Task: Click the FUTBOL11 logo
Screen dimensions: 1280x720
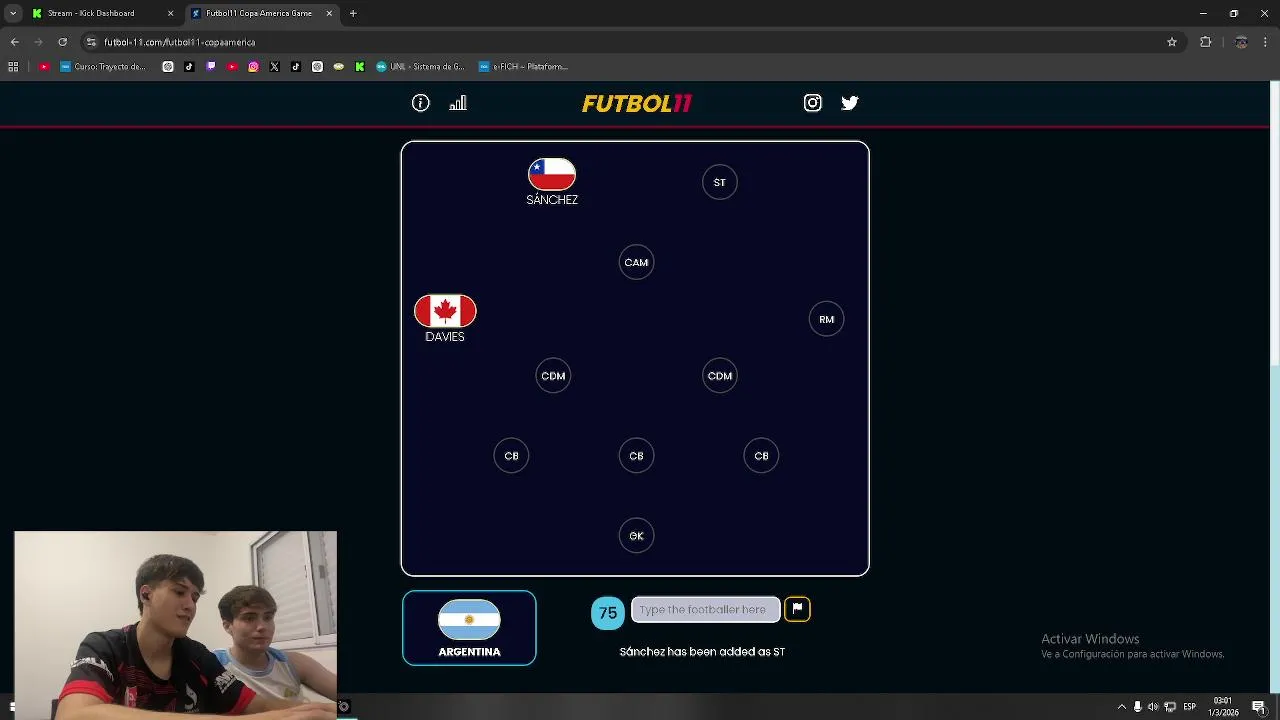Action: (x=637, y=103)
